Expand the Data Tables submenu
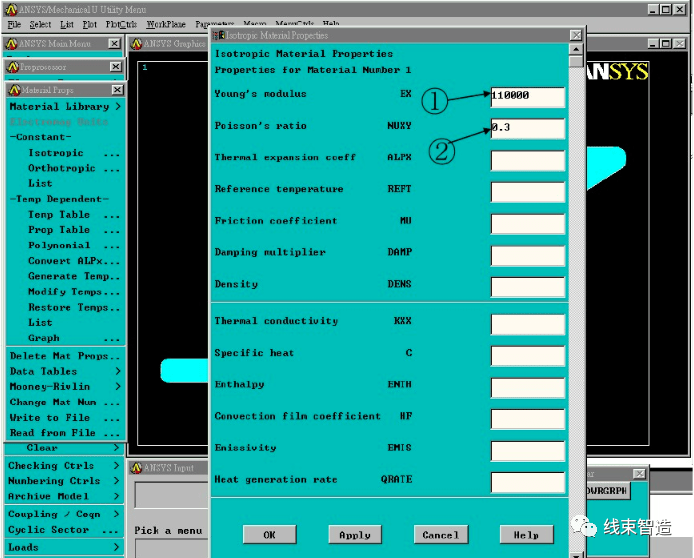The height and width of the screenshot is (558, 694). click(x=65, y=371)
